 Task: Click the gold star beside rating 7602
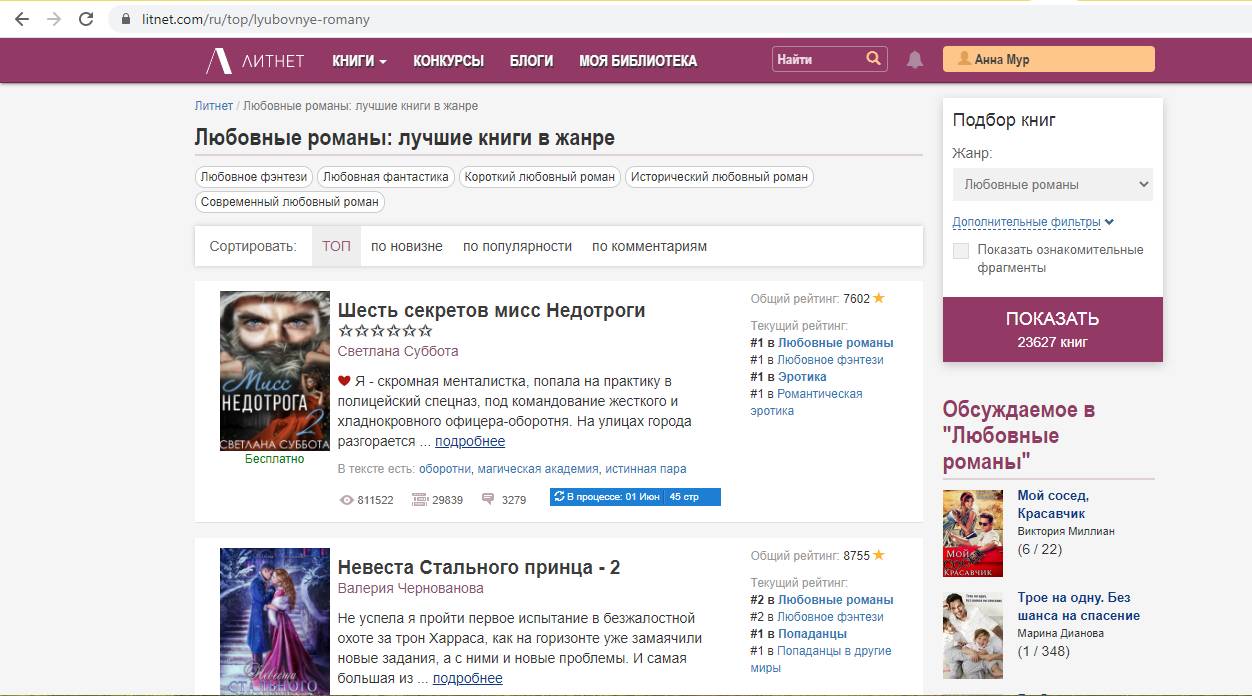click(879, 298)
